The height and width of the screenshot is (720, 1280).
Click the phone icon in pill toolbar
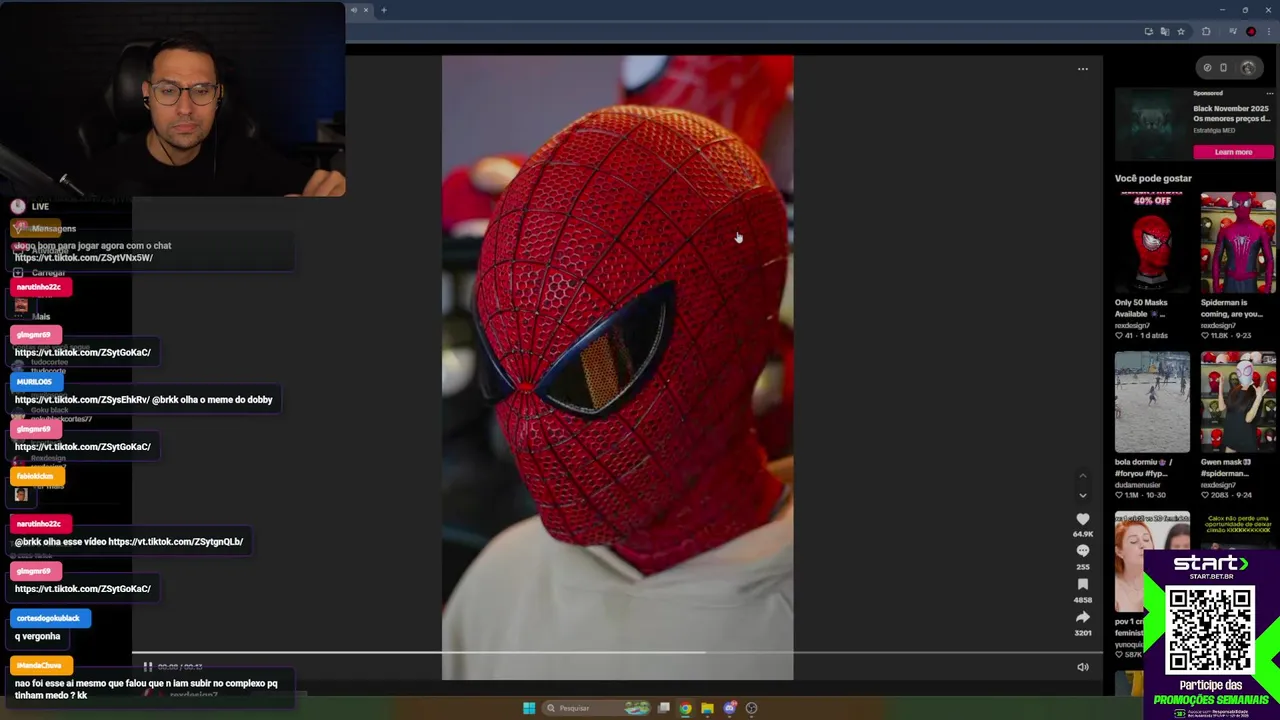point(1223,68)
